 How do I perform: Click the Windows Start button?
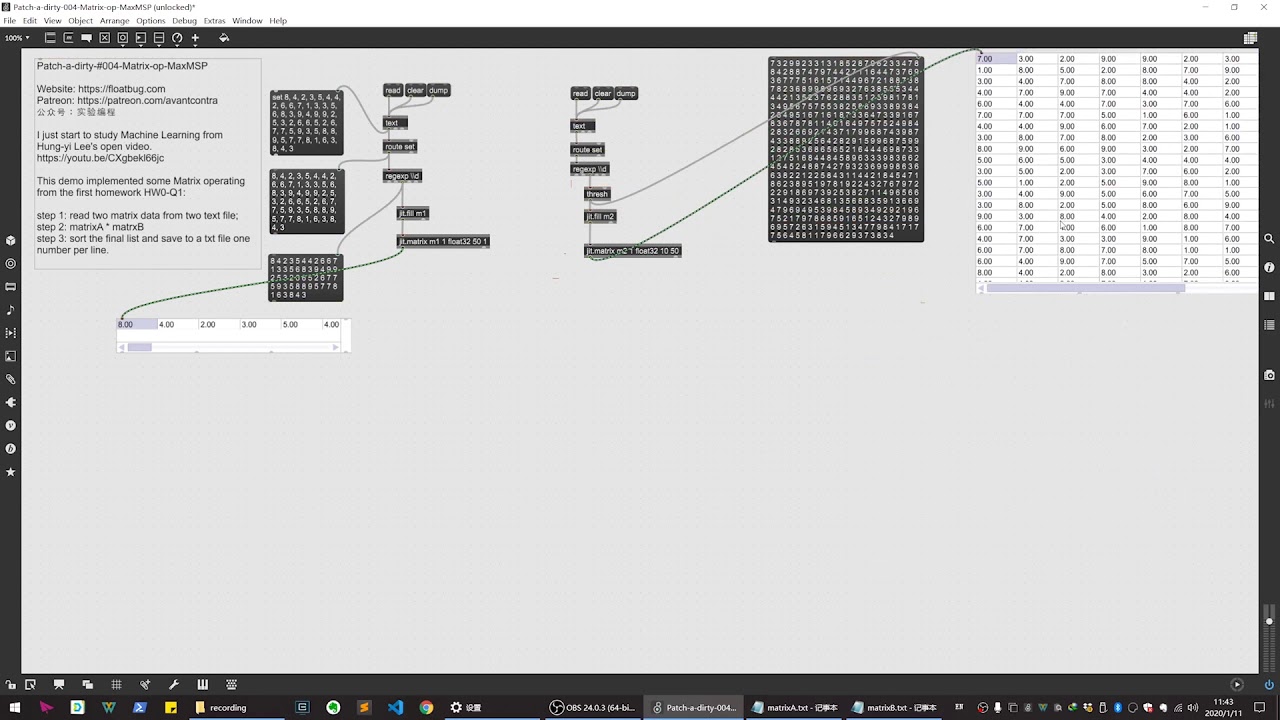[x=15, y=707]
